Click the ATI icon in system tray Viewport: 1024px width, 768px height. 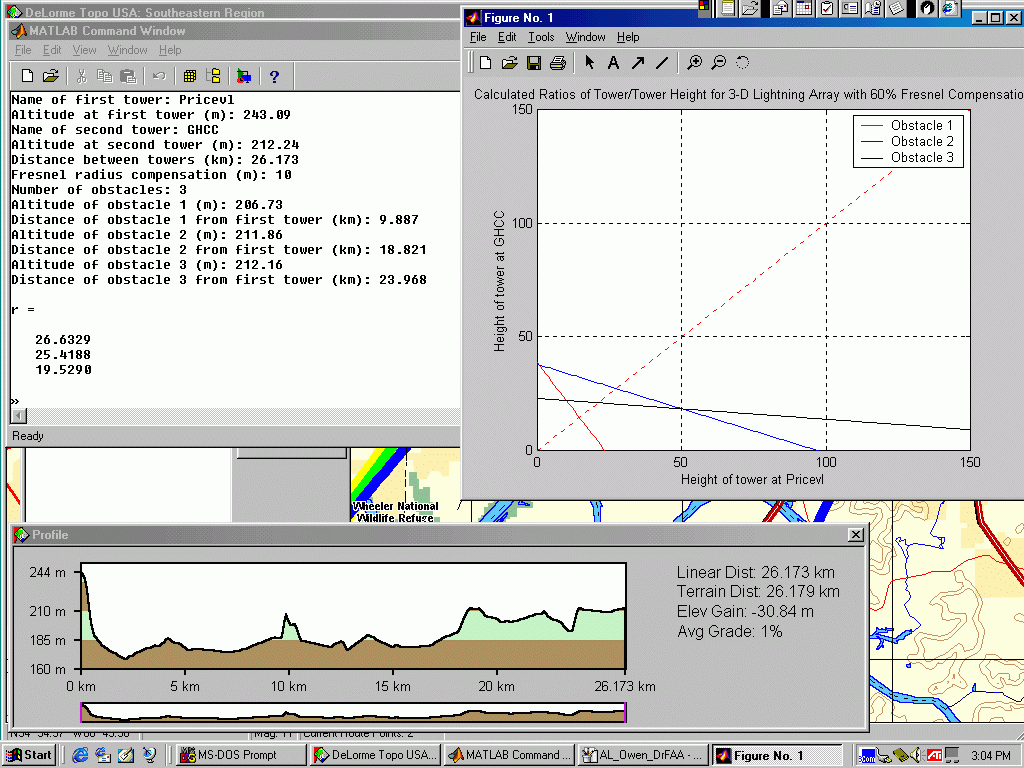click(x=933, y=756)
